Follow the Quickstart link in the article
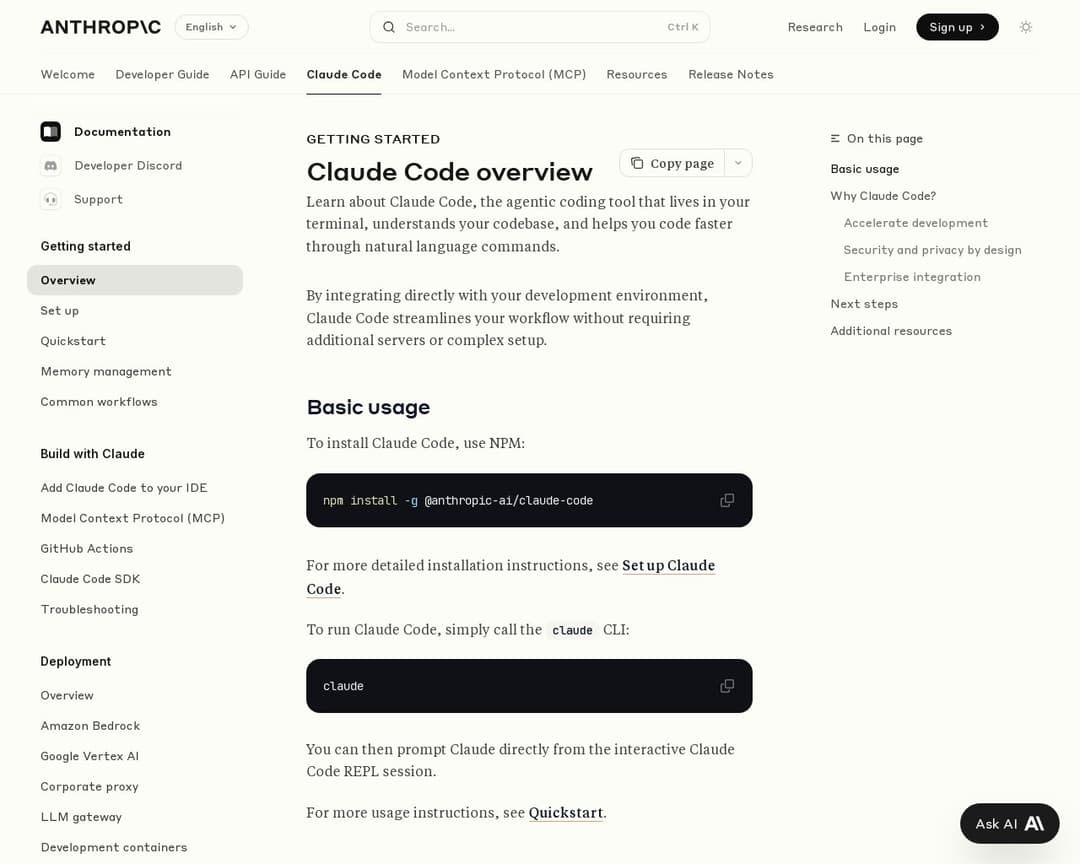1080x864 pixels. point(565,813)
